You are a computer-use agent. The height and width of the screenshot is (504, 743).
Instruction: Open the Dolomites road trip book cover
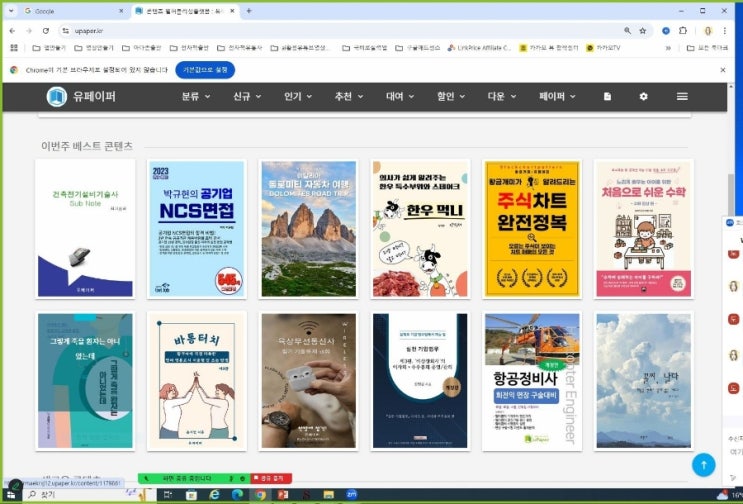[x=308, y=229]
